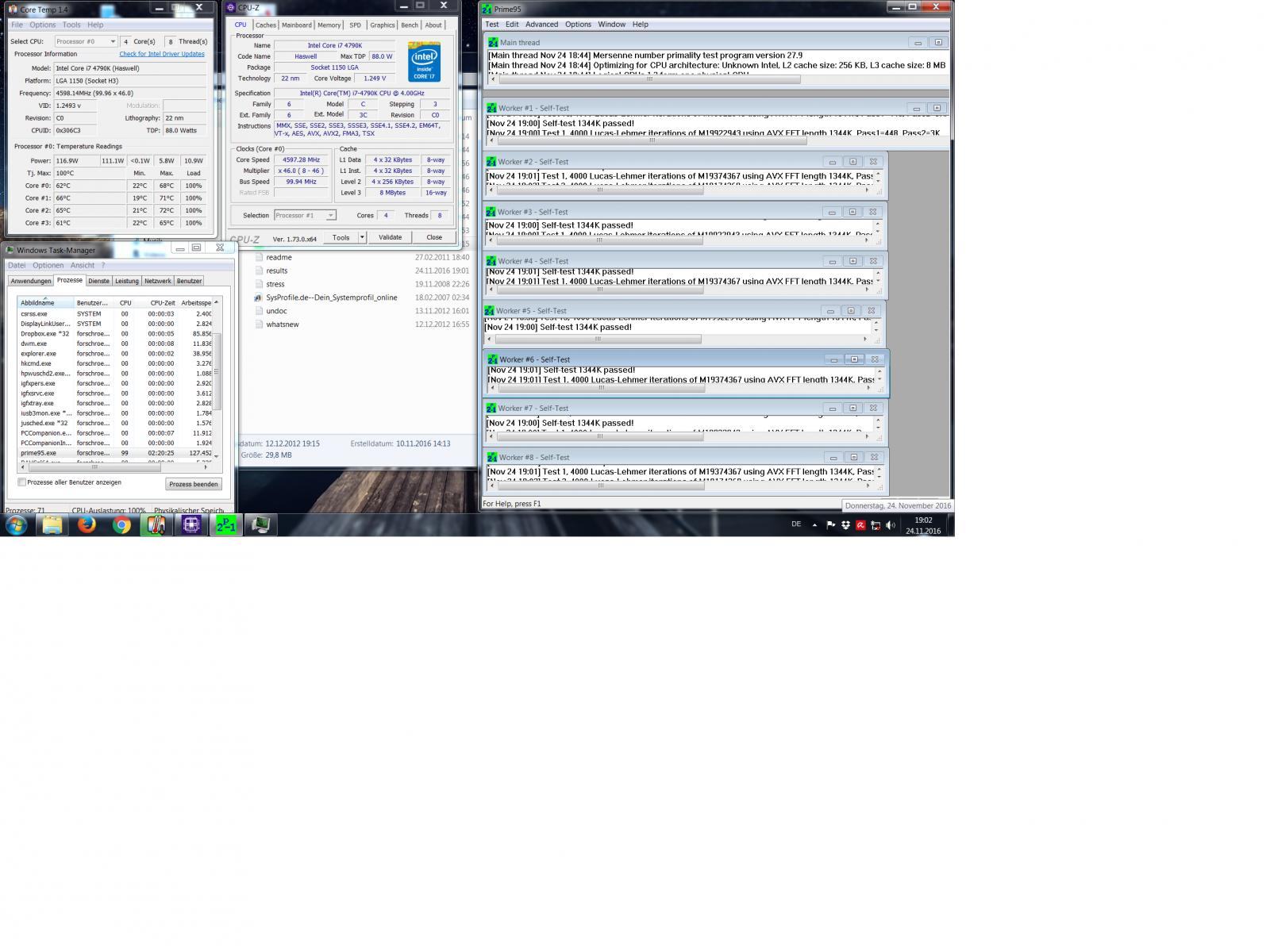The height and width of the screenshot is (952, 1270).
Task: Select the 'readme' file in Explorer
Action: tap(279, 257)
